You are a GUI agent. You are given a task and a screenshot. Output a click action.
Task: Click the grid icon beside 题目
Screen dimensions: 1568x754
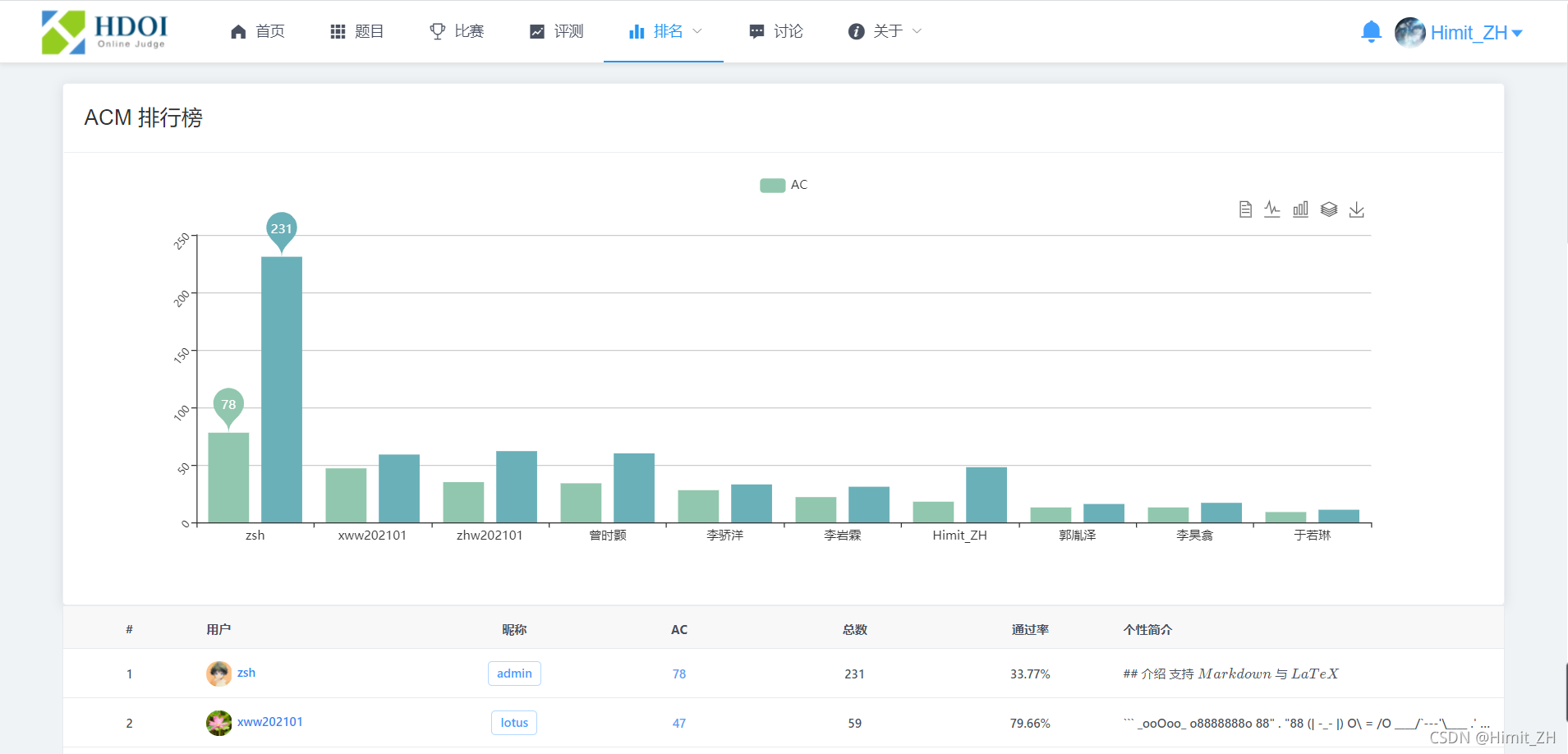tap(338, 31)
